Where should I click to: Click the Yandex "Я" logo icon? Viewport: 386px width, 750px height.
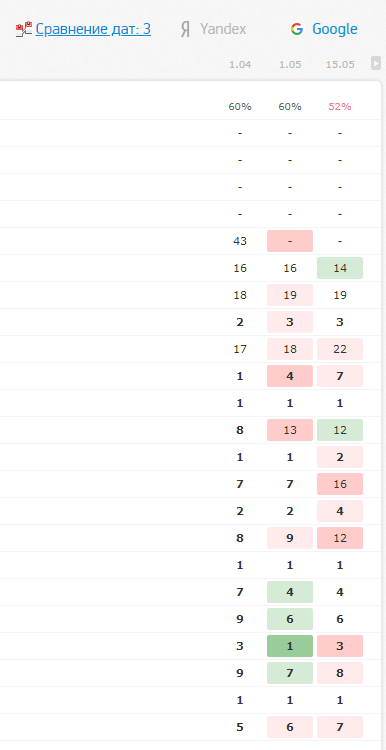(x=185, y=30)
